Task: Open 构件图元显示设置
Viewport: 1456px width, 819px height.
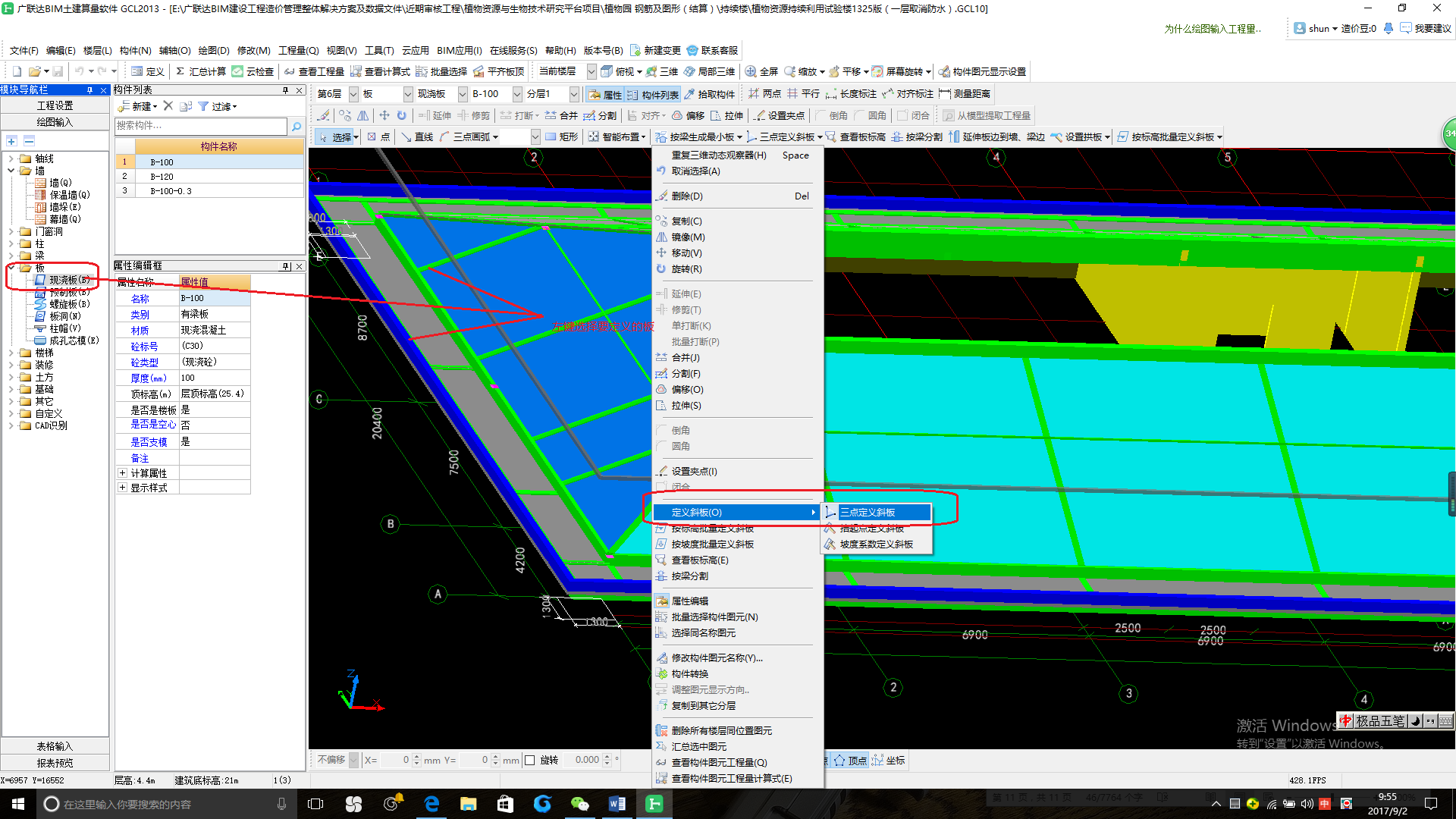Action: tap(982, 71)
